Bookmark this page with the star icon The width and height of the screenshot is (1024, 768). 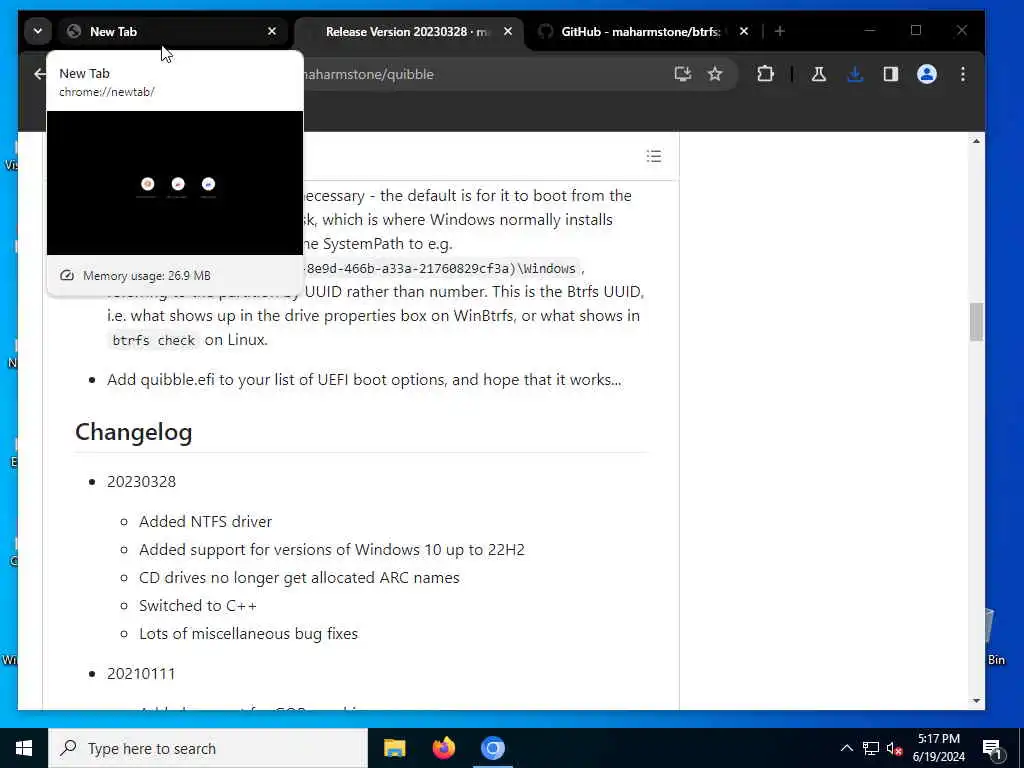coord(715,74)
